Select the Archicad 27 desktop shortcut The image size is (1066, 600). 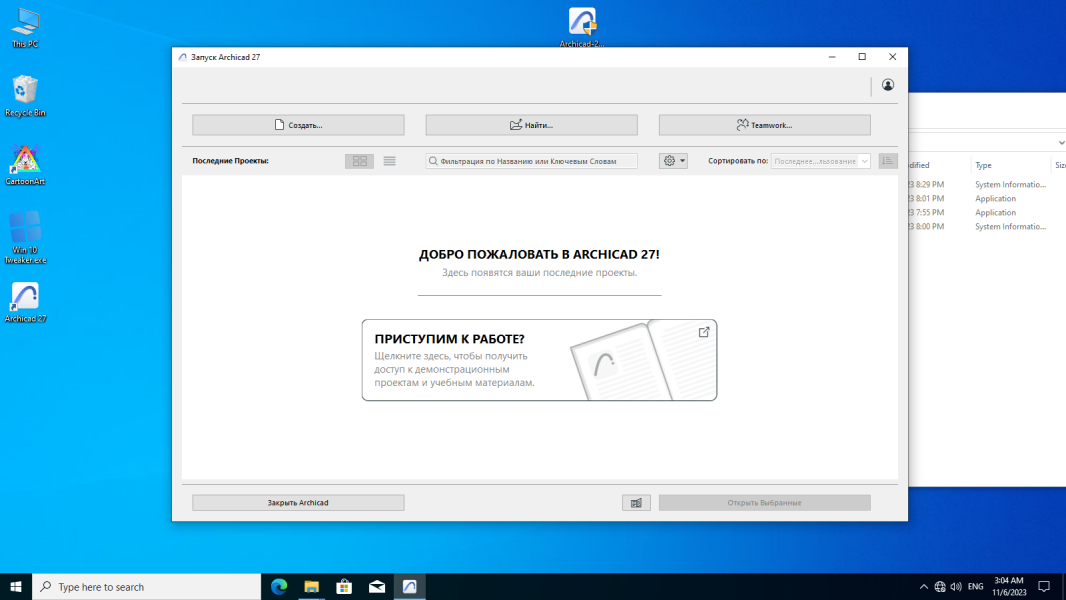coord(25,303)
